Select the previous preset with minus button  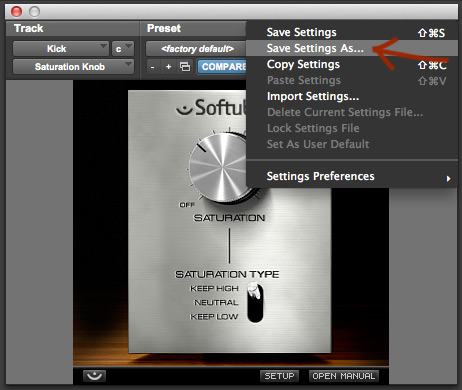(152, 67)
